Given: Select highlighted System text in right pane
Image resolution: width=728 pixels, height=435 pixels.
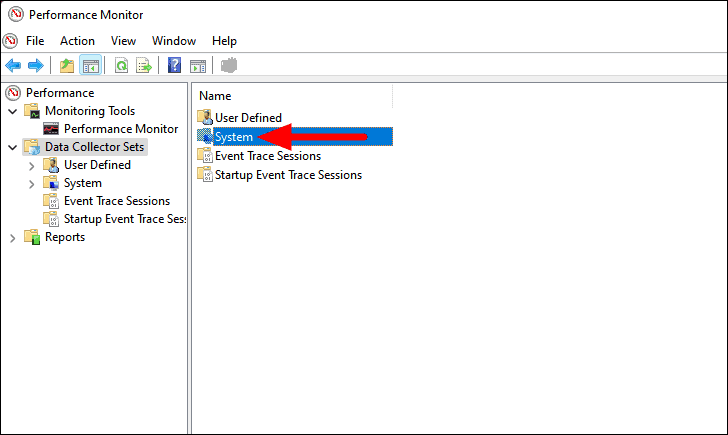Looking at the screenshot, I should 234,137.
